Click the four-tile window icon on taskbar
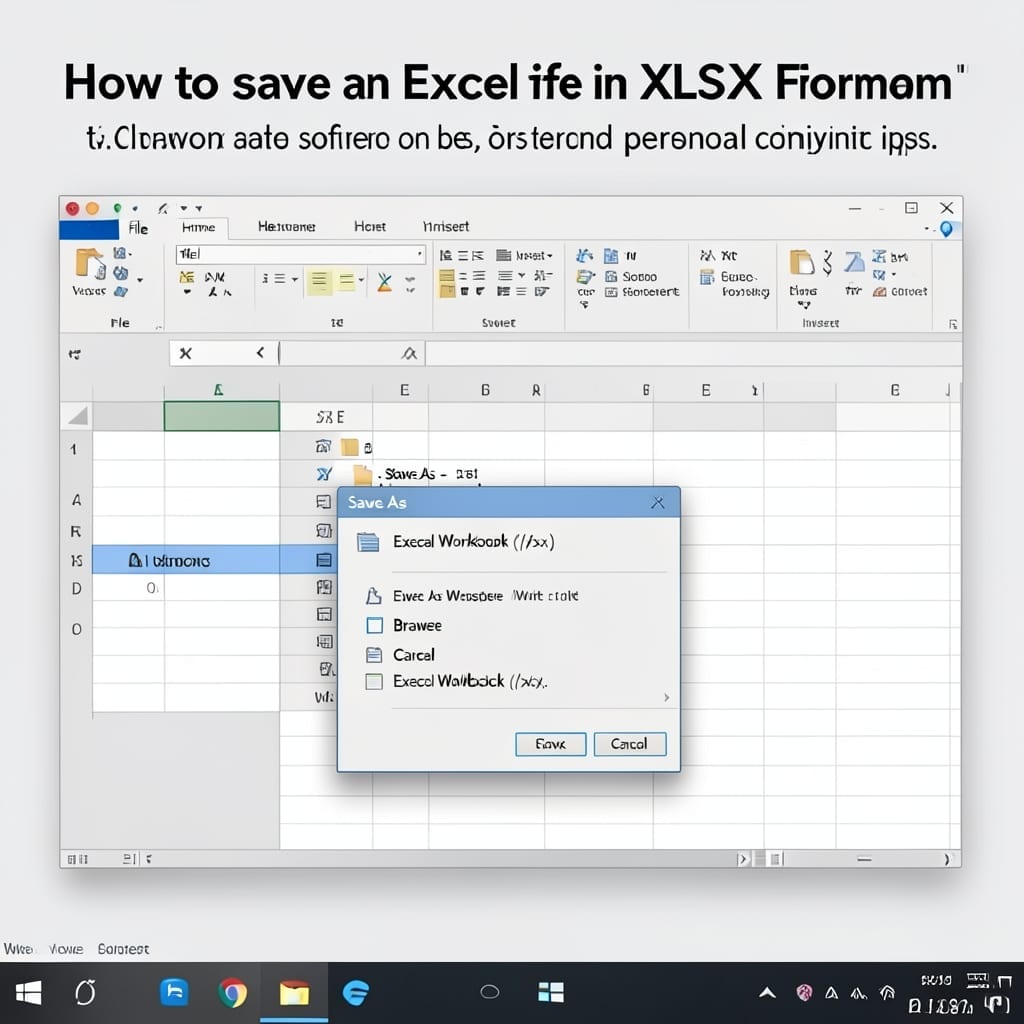The height and width of the screenshot is (1024, 1024). (551, 993)
